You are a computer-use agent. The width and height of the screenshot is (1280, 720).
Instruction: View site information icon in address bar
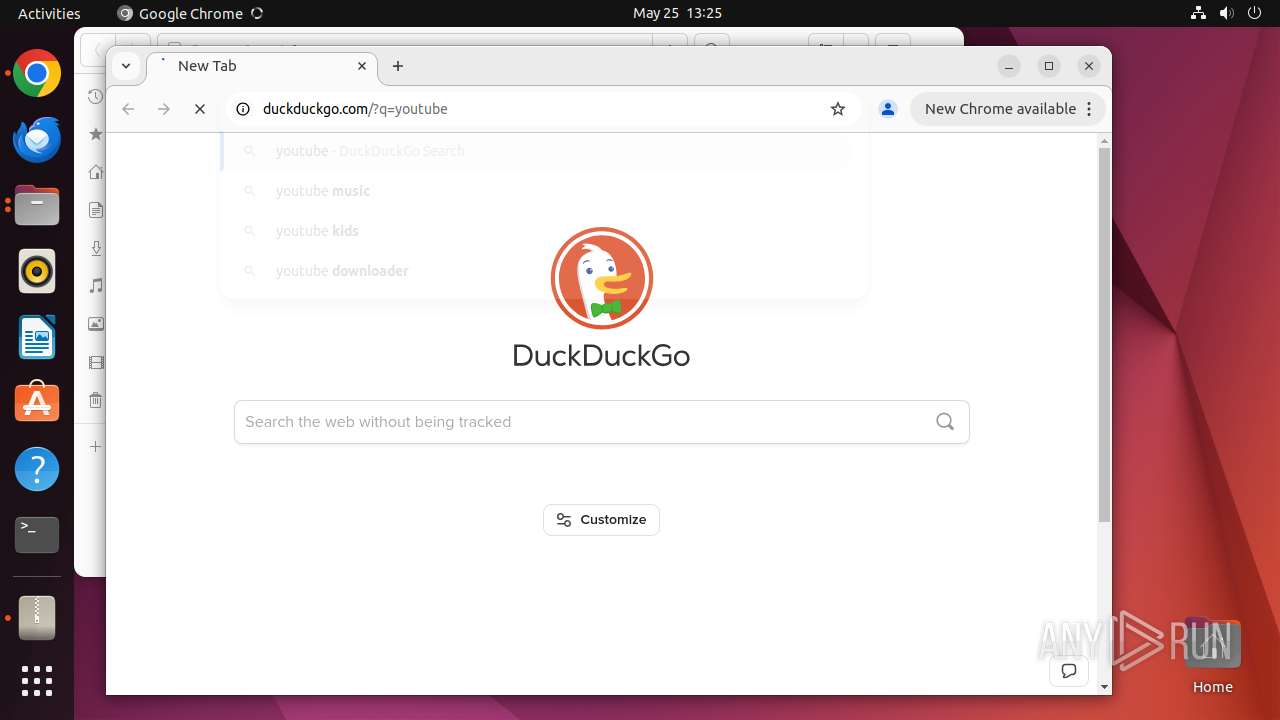tap(242, 109)
